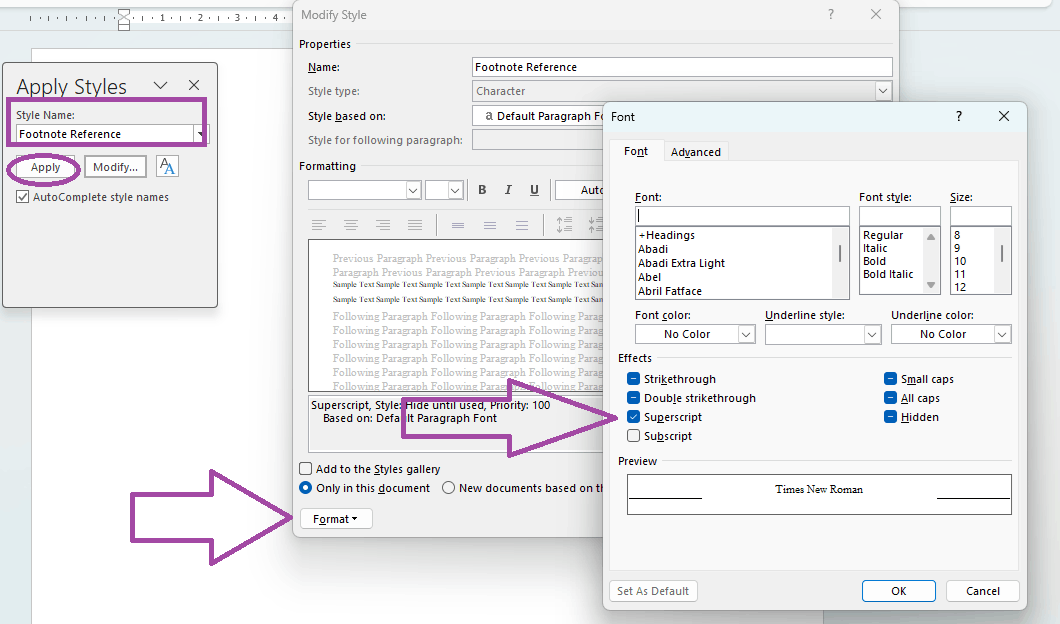The width and height of the screenshot is (1060, 624).
Task: Select Abel in the font list
Action: coord(649,277)
